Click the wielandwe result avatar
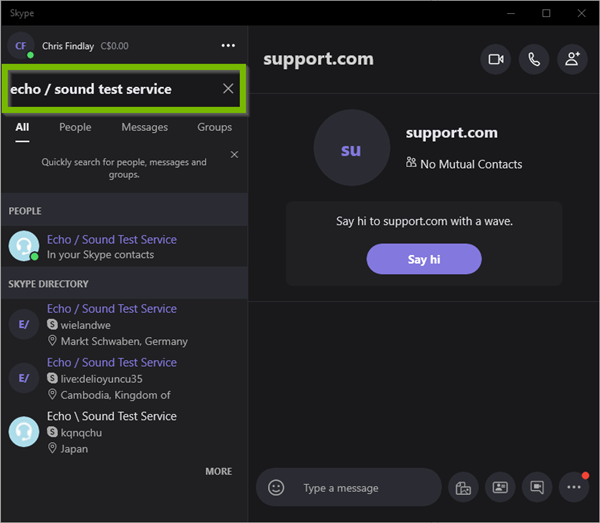This screenshot has width=600, height=523. (x=24, y=324)
